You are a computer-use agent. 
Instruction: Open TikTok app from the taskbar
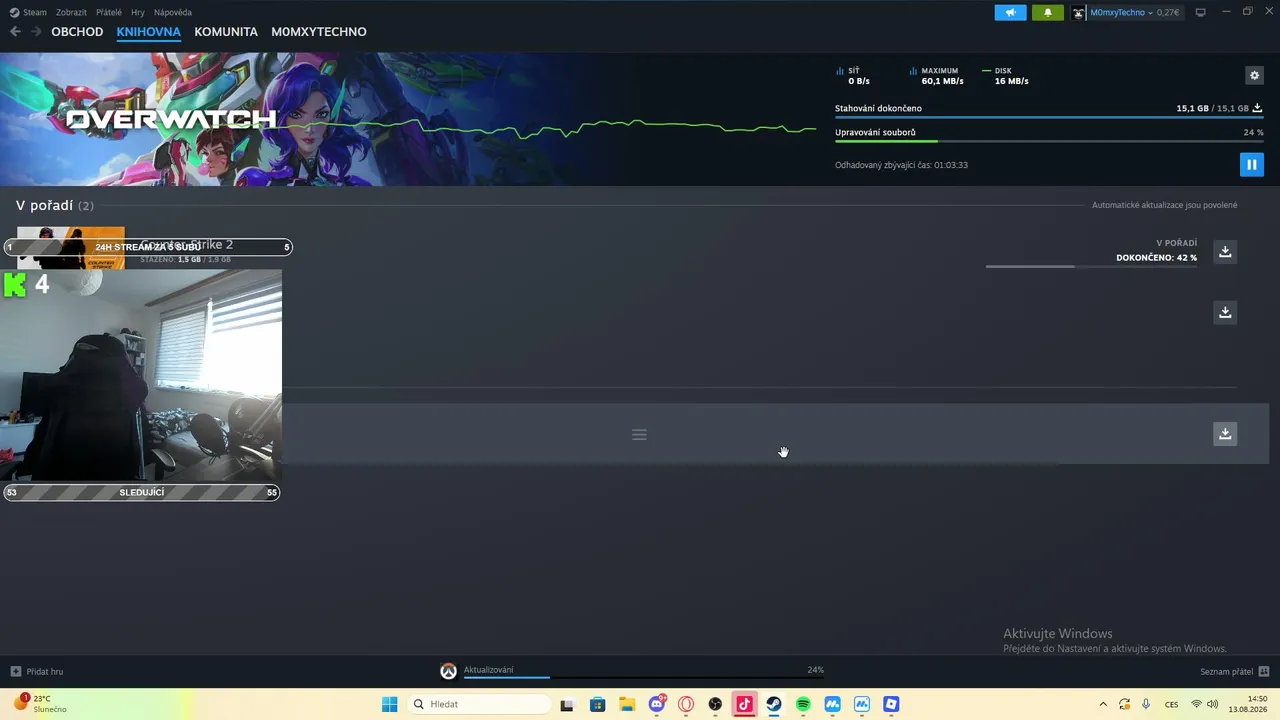744,704
